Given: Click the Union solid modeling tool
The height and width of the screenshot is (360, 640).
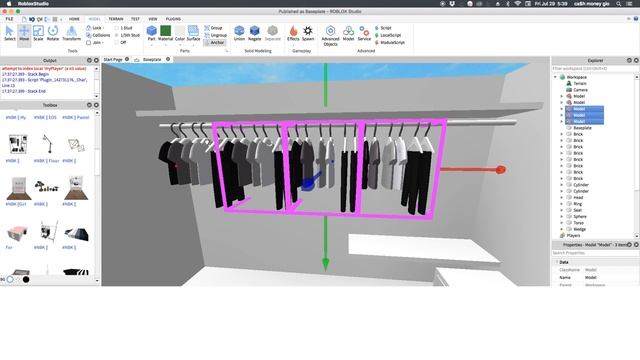Looking at the screenshot, I should point(239,33).
